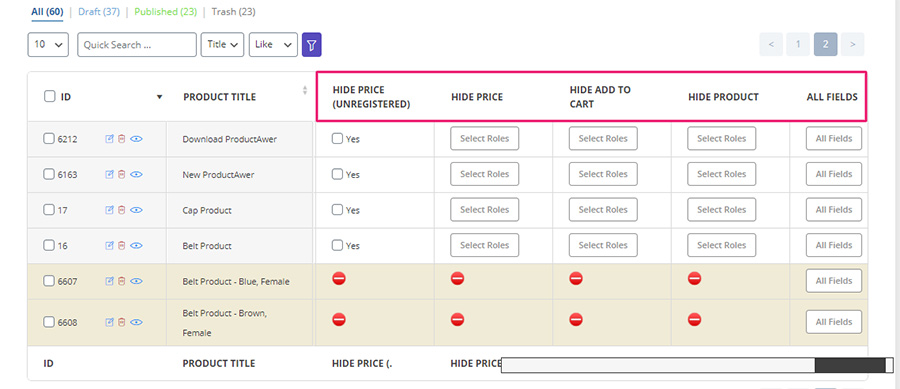Enable Yes for Download ProductAwer unregistered price
Screen dimensions: 900x389
tap(338, 138)
